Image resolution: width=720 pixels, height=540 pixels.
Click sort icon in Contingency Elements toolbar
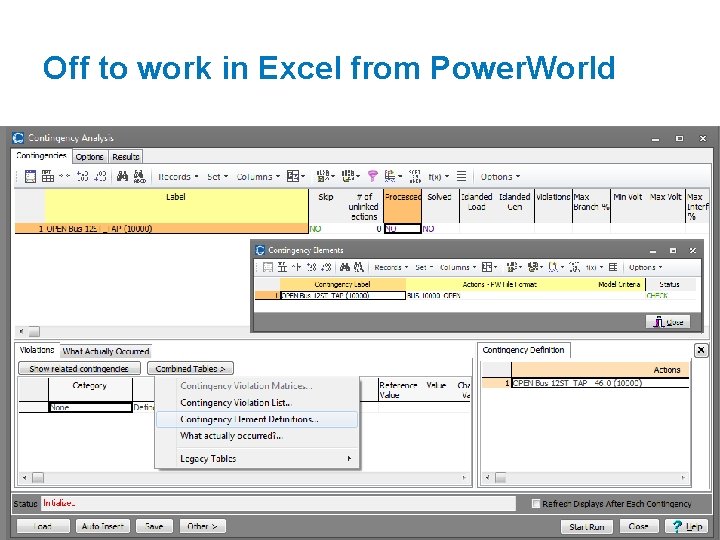pyautogui.click(x=555, y=267)
